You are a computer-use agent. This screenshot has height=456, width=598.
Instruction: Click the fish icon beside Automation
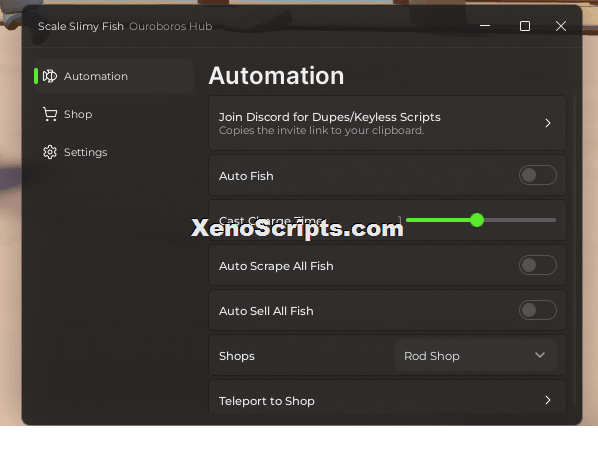(50, 76)
